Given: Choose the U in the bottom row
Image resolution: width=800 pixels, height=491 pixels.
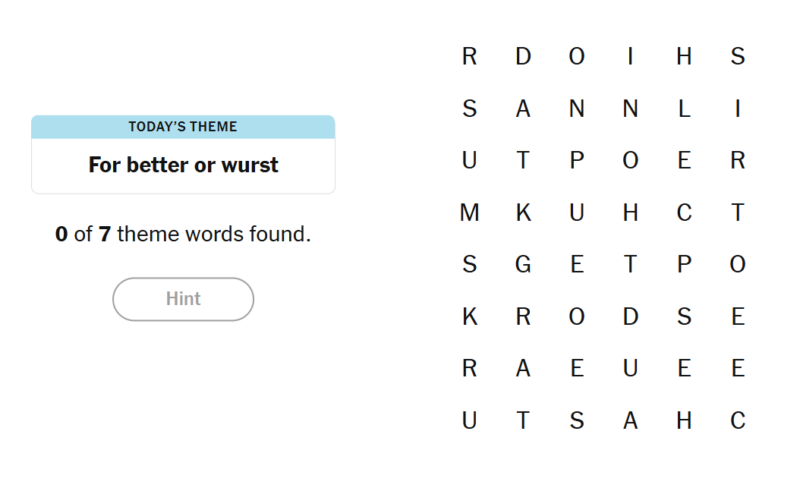Looking at the screenshot, I should (469, 421).
